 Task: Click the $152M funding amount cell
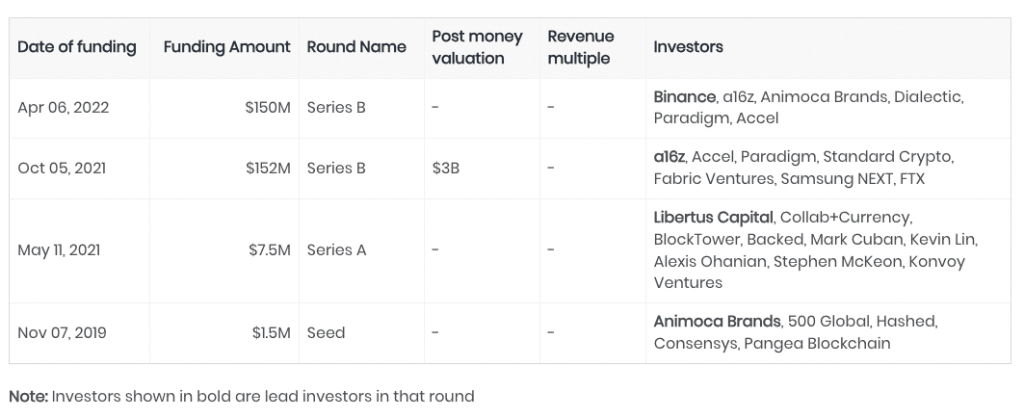[268, 168]
